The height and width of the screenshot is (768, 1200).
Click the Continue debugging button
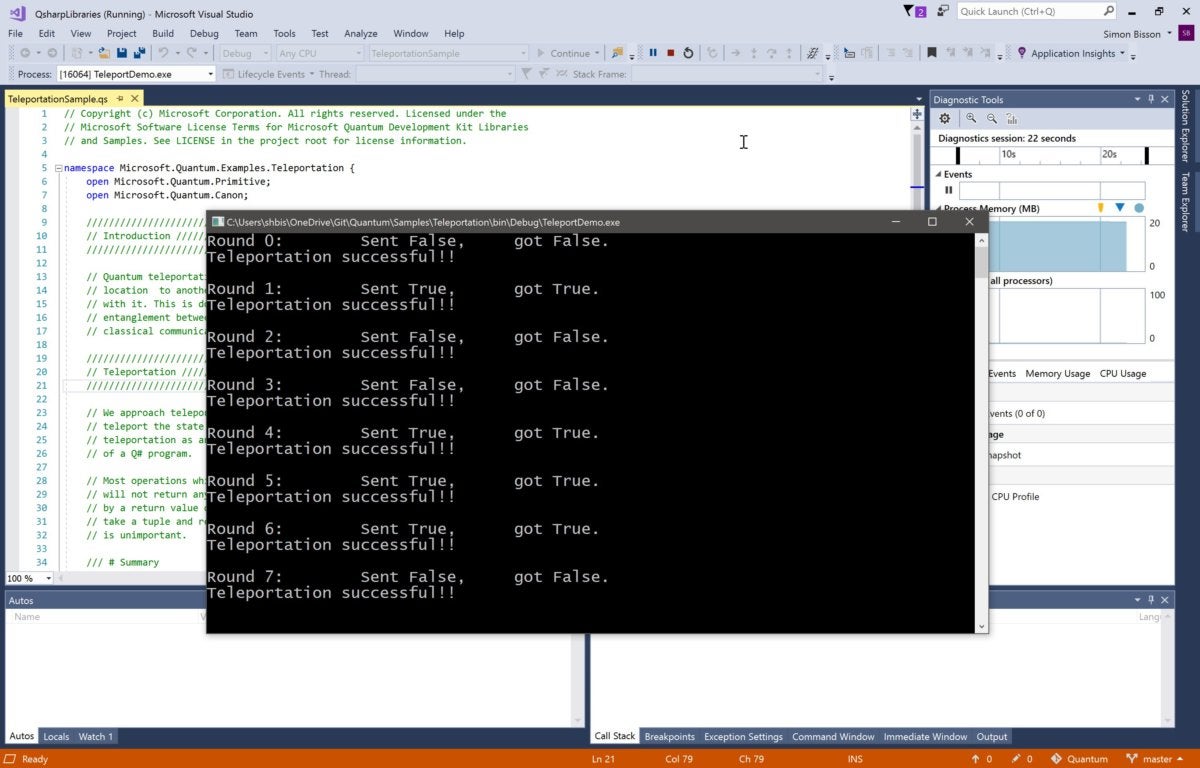point(563,53)
